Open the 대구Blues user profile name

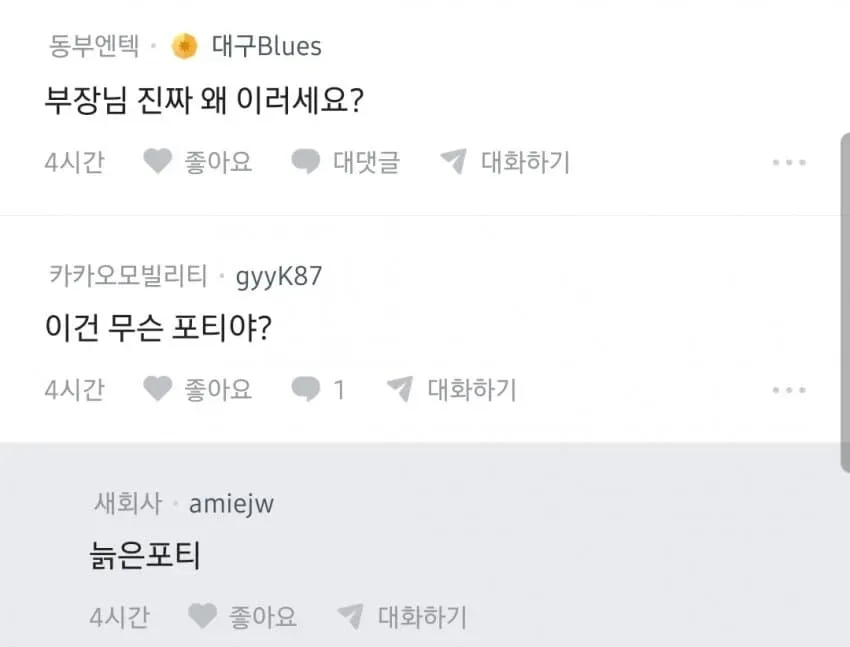click(x=266, y=46)
